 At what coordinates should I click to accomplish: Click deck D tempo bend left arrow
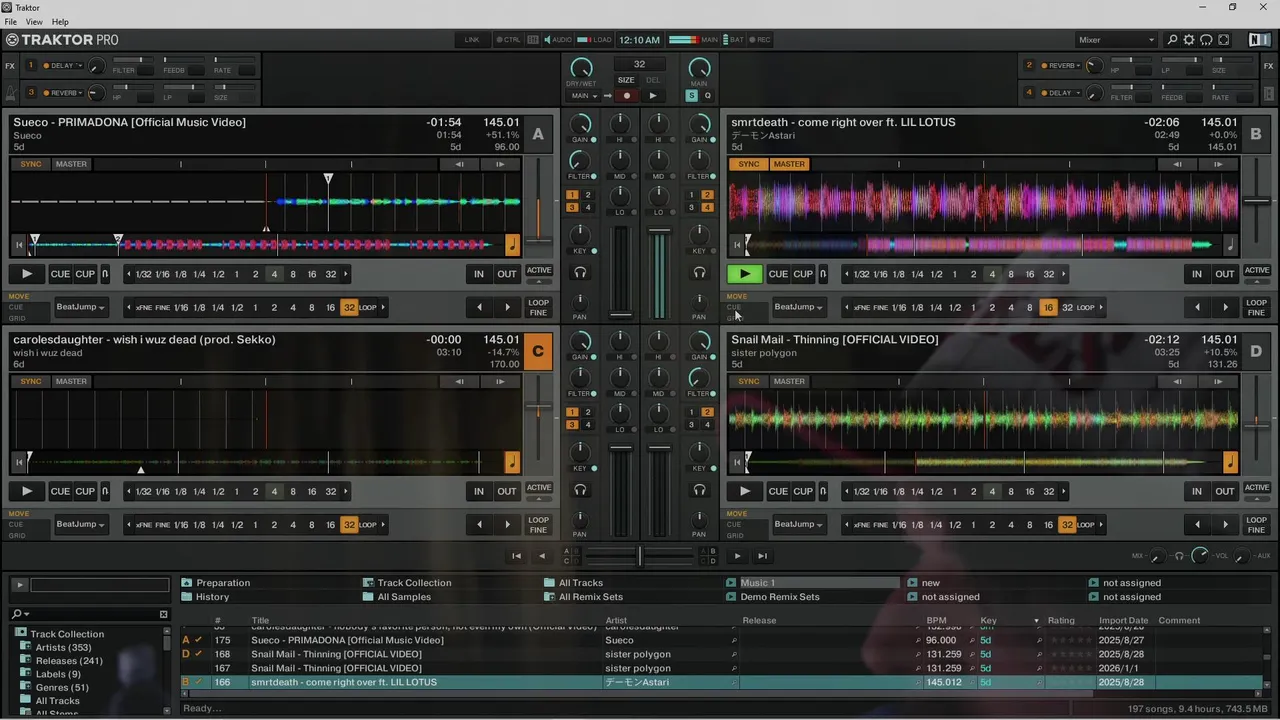(1177, 381)
